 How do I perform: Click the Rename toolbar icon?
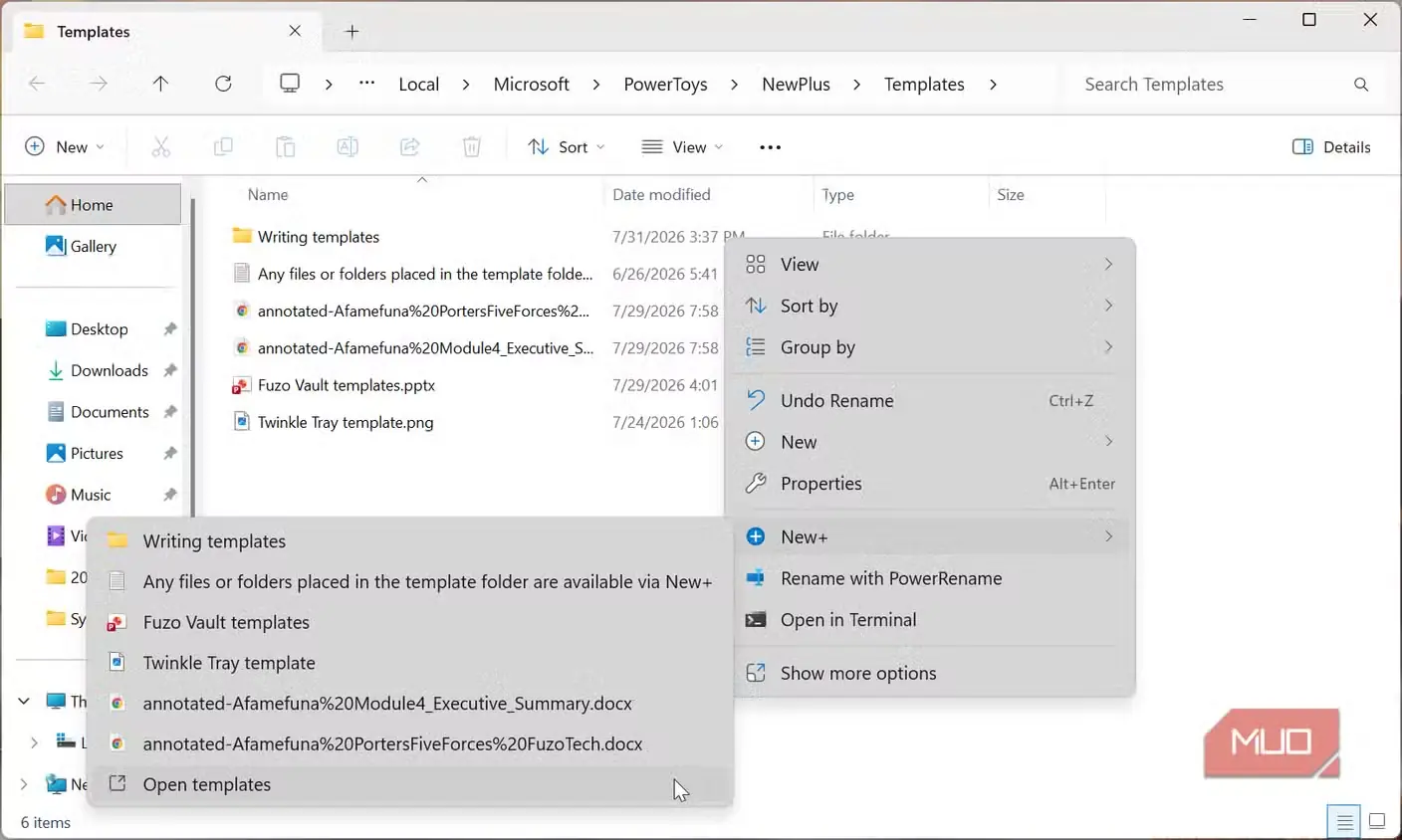(x=348, y=147)
